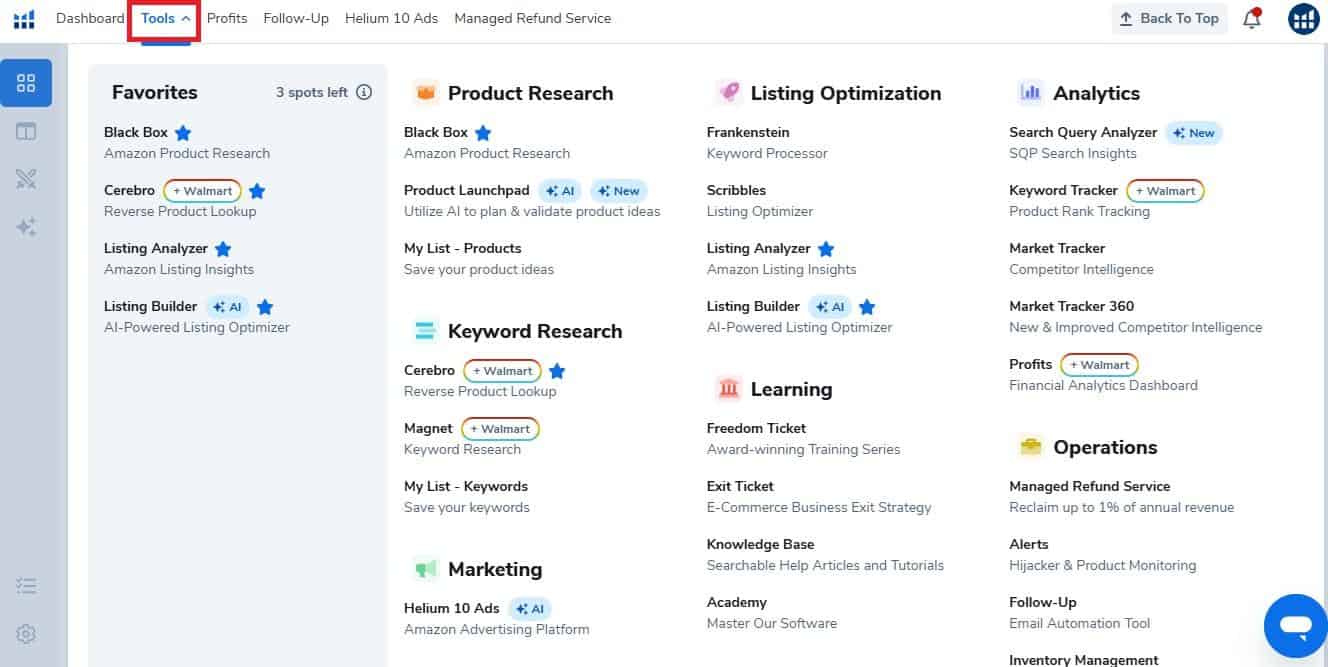The image size is (1328, 667).
Task: Open Managed Refund Service in top nav
Action: pyautogui.click(x=532, y=18)
